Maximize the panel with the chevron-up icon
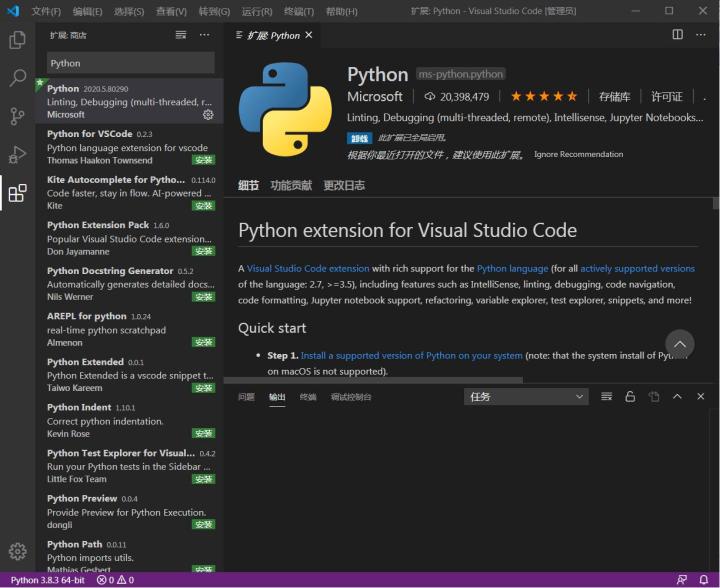The width and height of the screenshot is (720, 588). click(677, 397)
